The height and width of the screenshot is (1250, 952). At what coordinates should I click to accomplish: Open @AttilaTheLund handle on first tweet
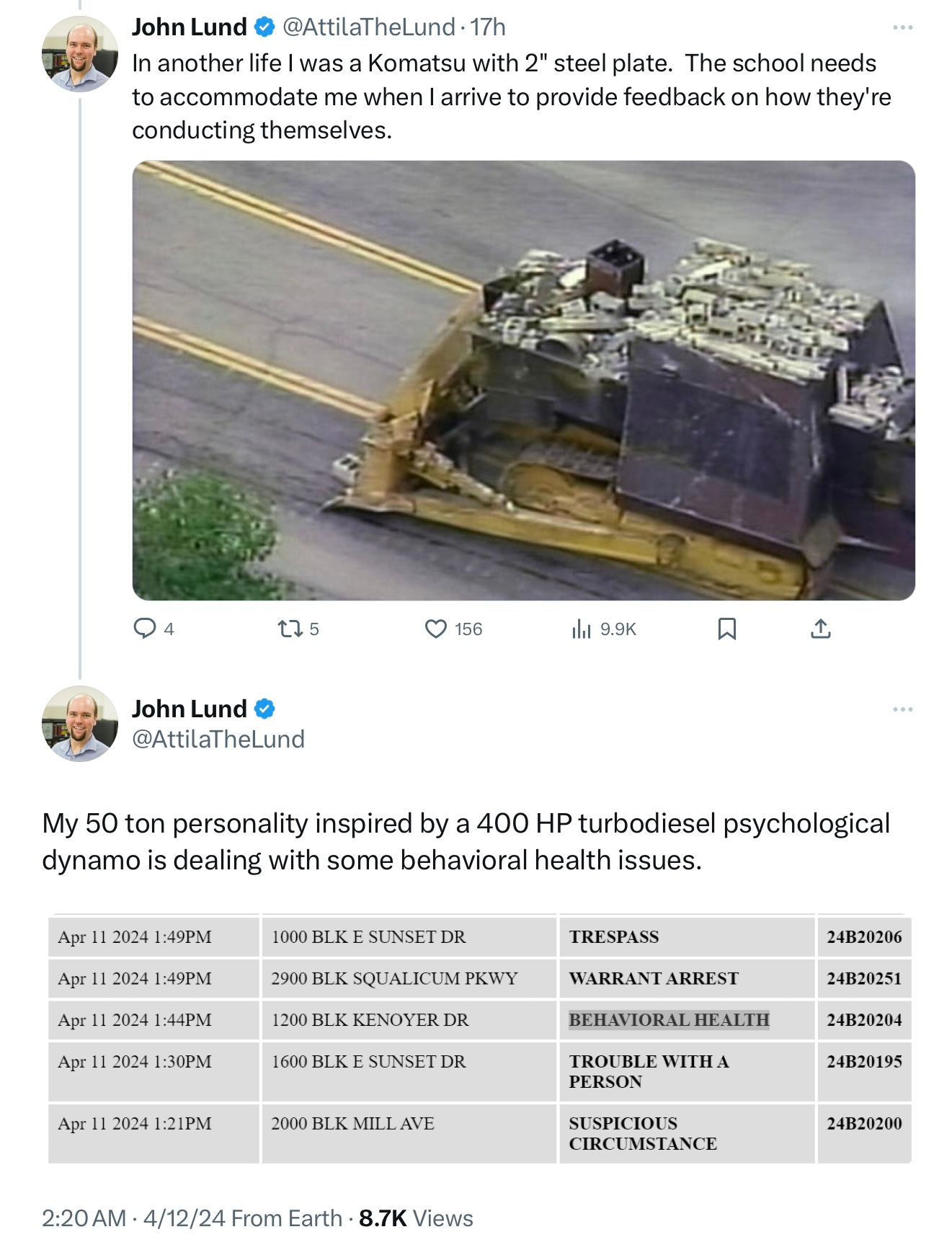pyautogui.click(x=368, y=27)
